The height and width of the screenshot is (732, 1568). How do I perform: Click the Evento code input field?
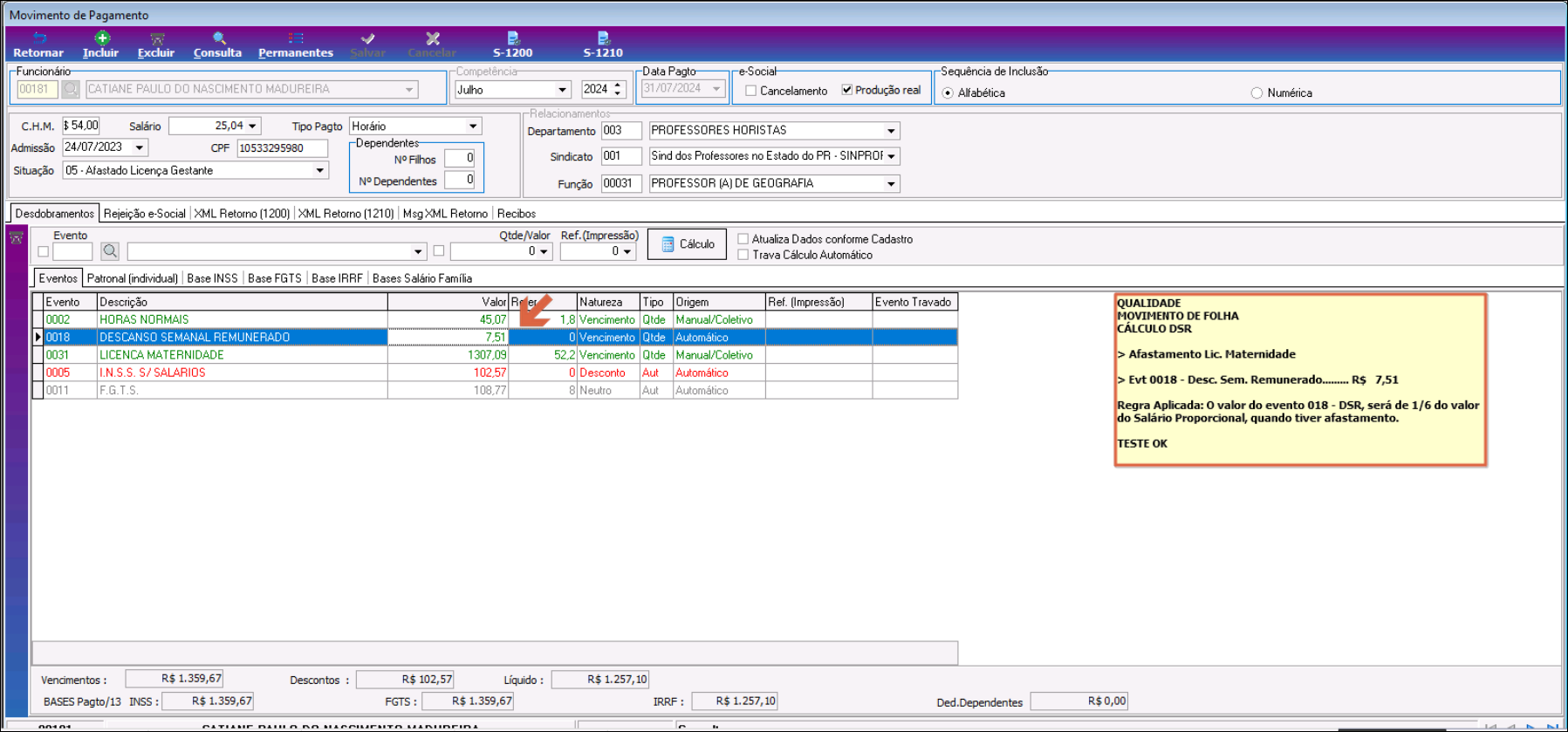(72, 251)
